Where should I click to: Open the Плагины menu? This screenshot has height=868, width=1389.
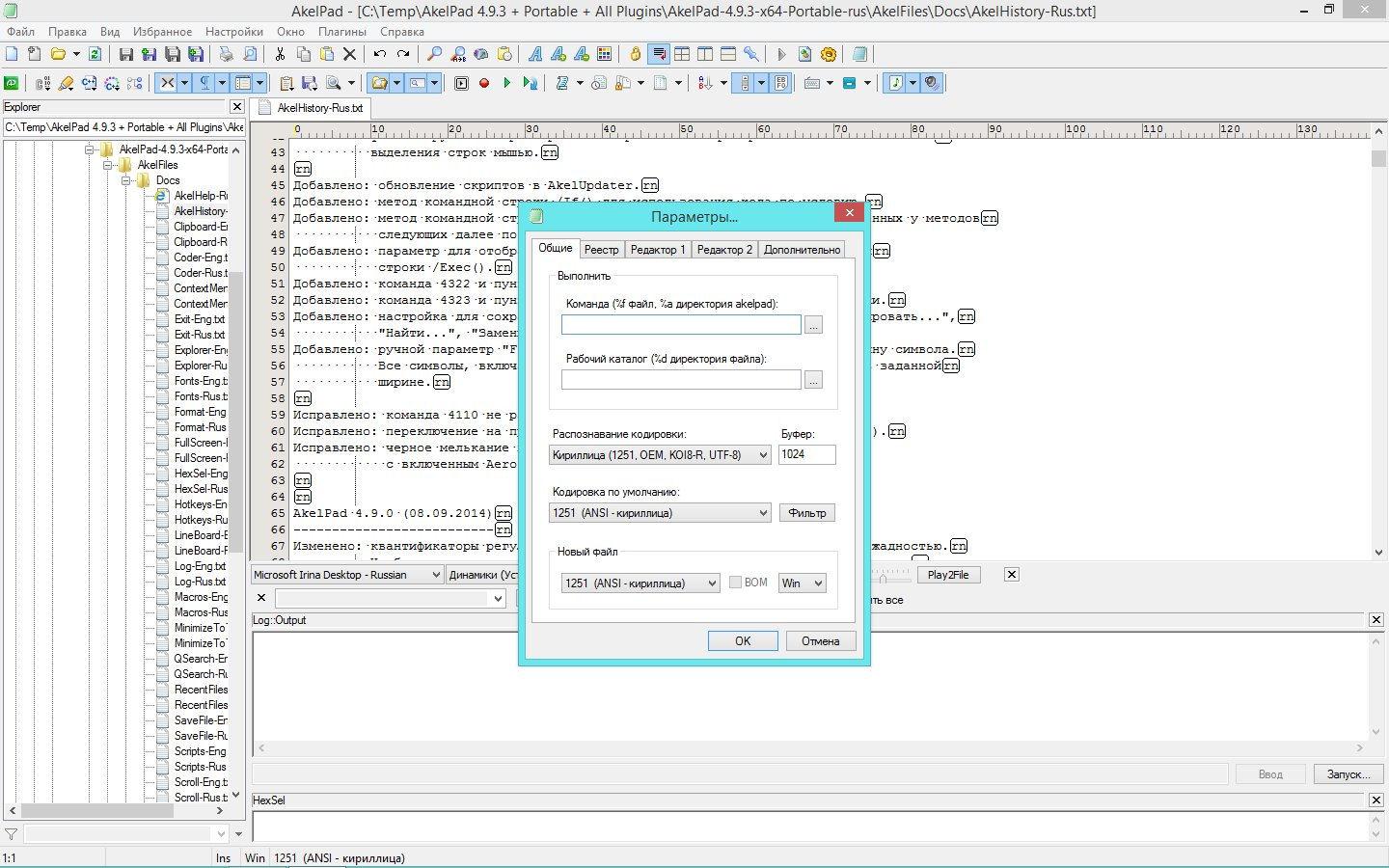[x=341, y=32]
